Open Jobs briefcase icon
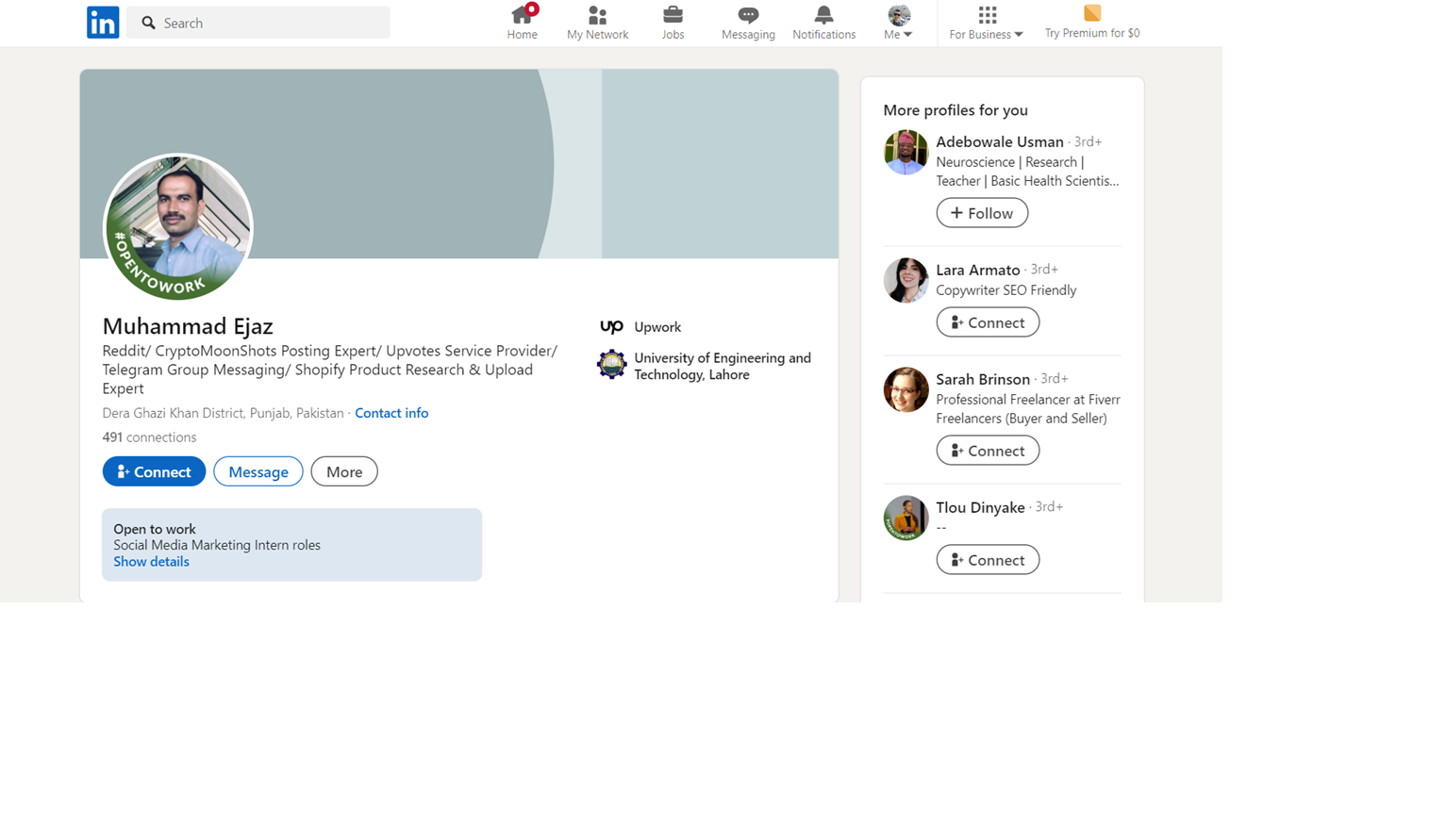The height and width of the screenshot is (840, 1446). coord(673,15)
